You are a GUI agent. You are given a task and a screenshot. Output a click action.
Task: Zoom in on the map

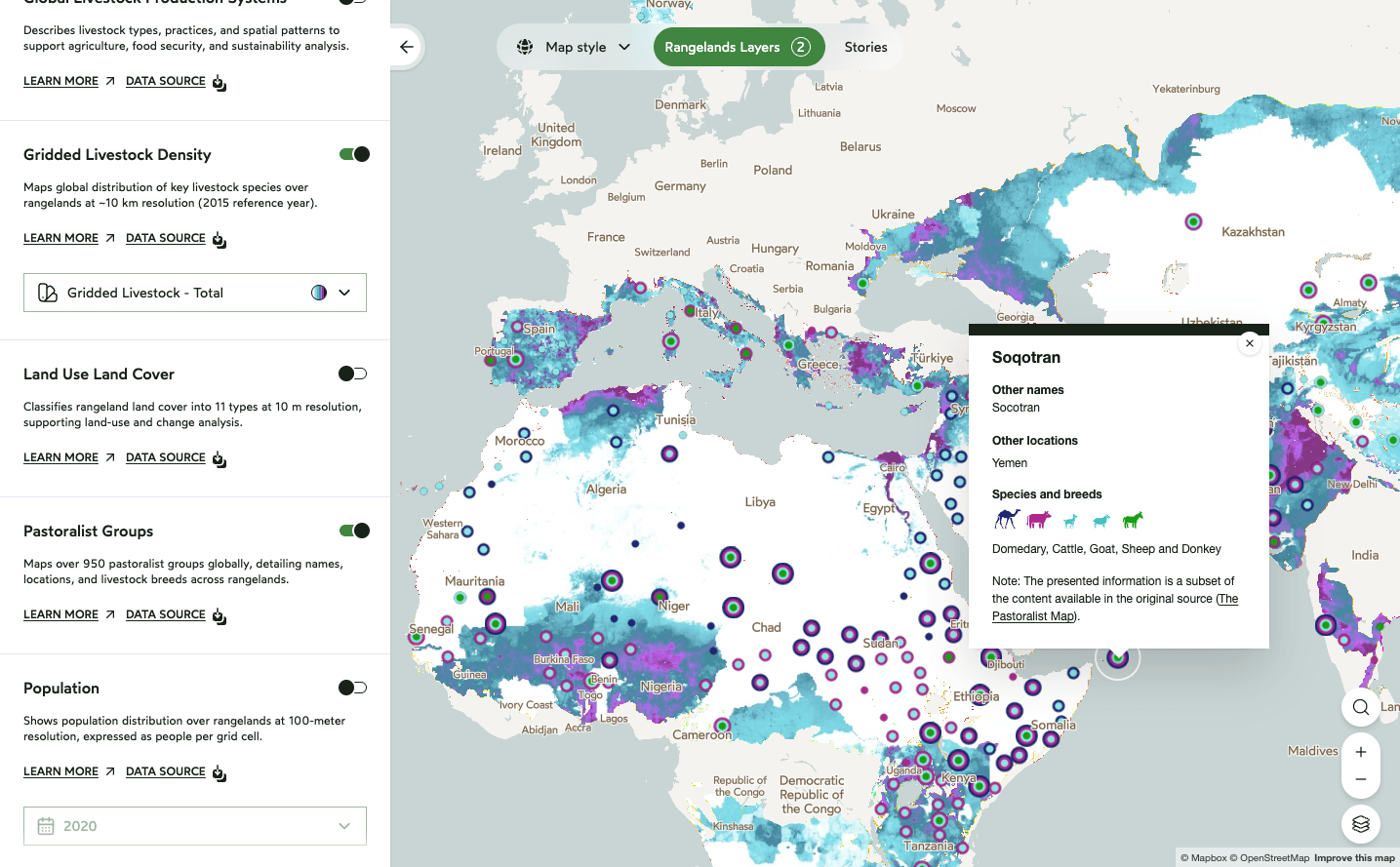(x=1361, y=752)
